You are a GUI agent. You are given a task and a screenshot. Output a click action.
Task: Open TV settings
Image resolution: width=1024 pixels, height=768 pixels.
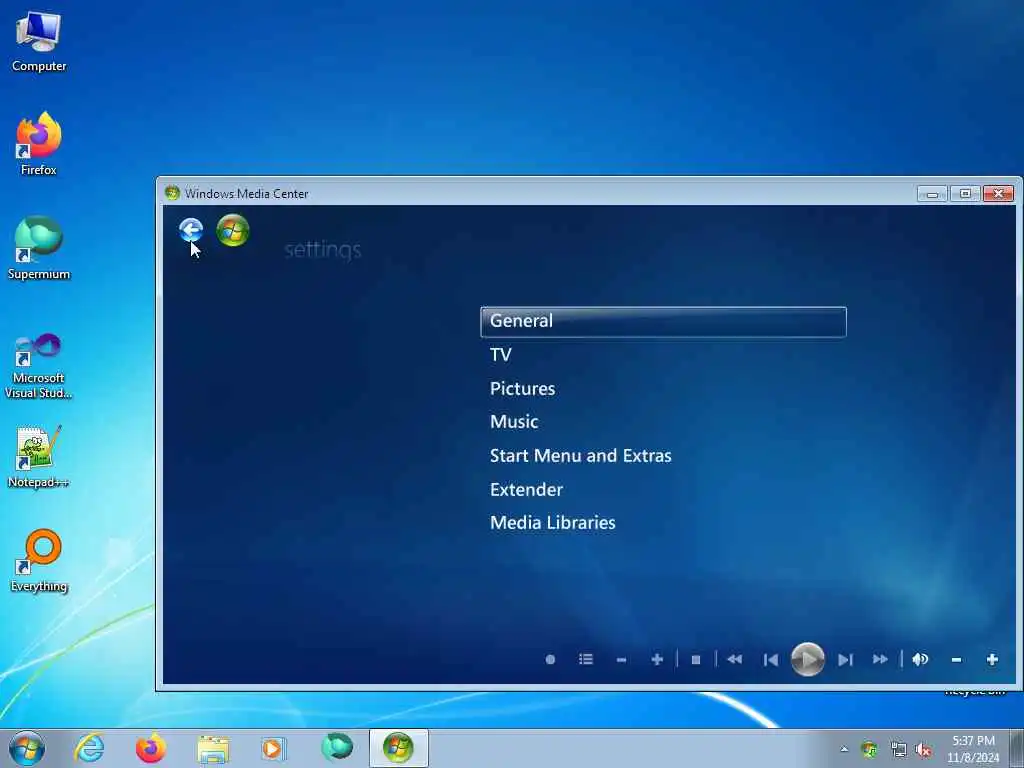500,355
